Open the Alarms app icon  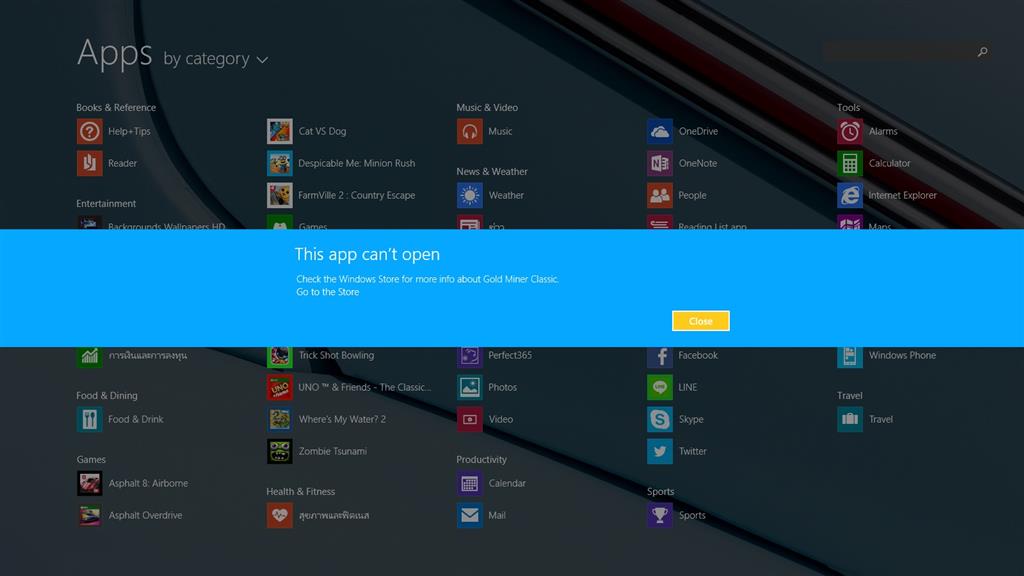[x=850, y=131]
